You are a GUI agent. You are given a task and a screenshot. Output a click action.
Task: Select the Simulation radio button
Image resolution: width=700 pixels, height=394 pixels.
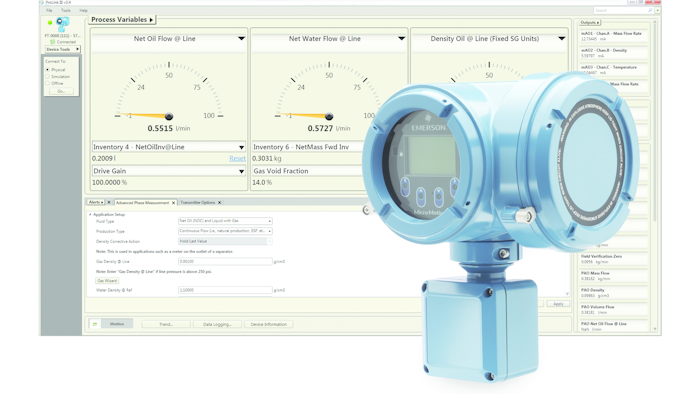click(48, 77)
